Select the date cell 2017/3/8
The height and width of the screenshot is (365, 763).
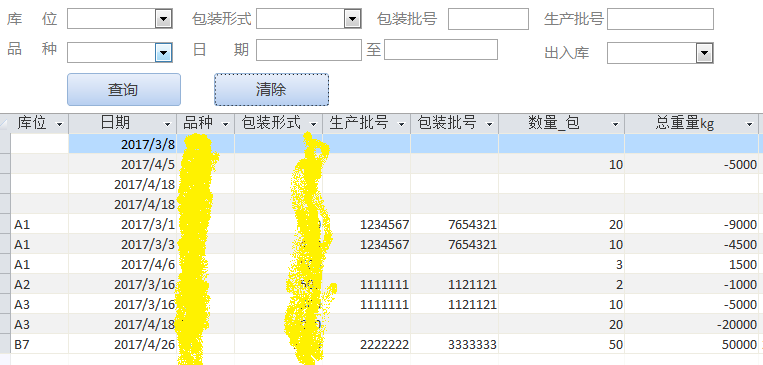(x=123, y=144)
